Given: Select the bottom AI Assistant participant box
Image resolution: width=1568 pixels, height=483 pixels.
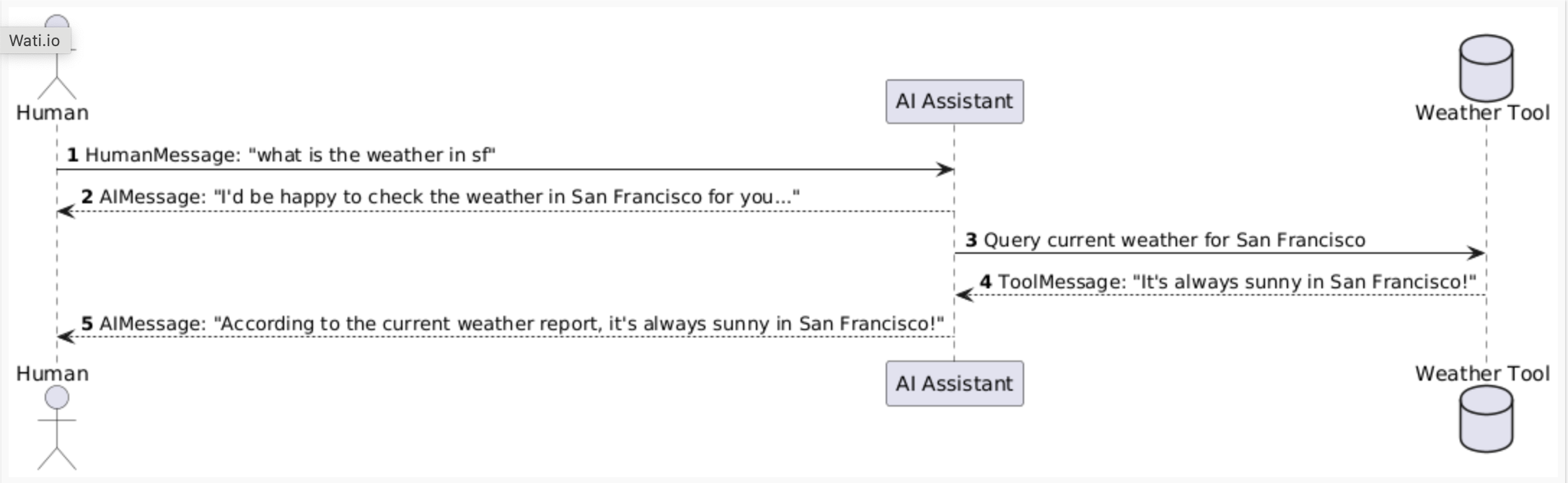Looking at the screenshot, I should pos(954,384).
